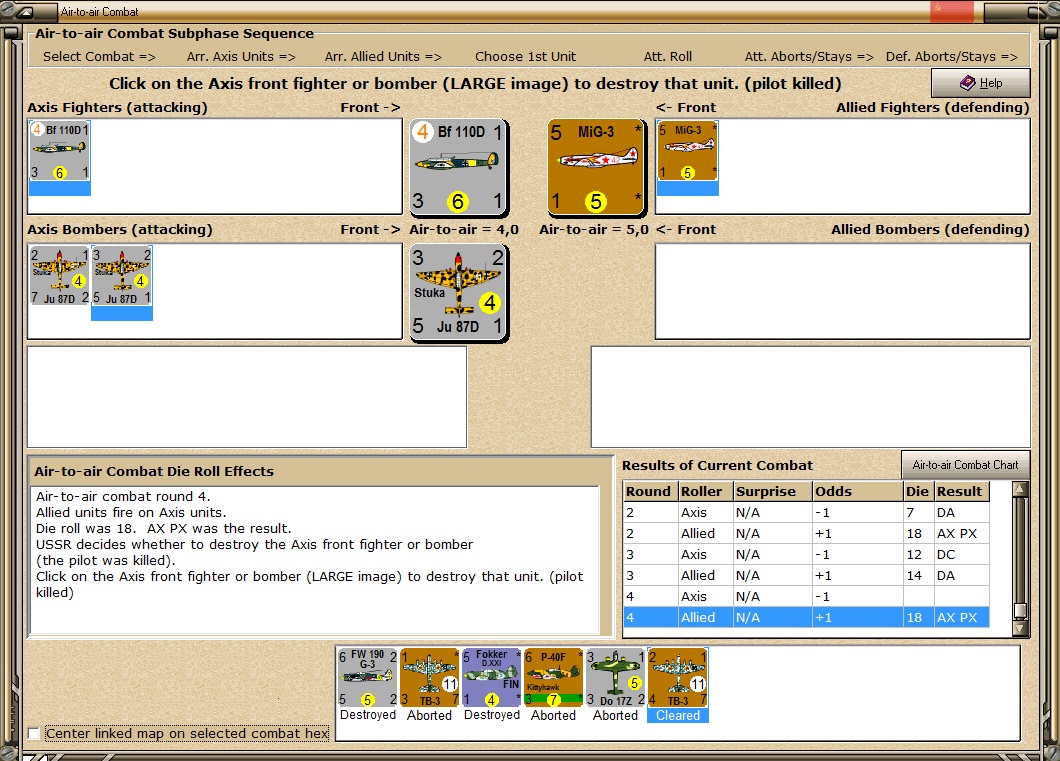Image resolution: width=1060 pixels, height=761 pixels.
Task: Click 'Cleared' label under TB-3
Action: 678,716
